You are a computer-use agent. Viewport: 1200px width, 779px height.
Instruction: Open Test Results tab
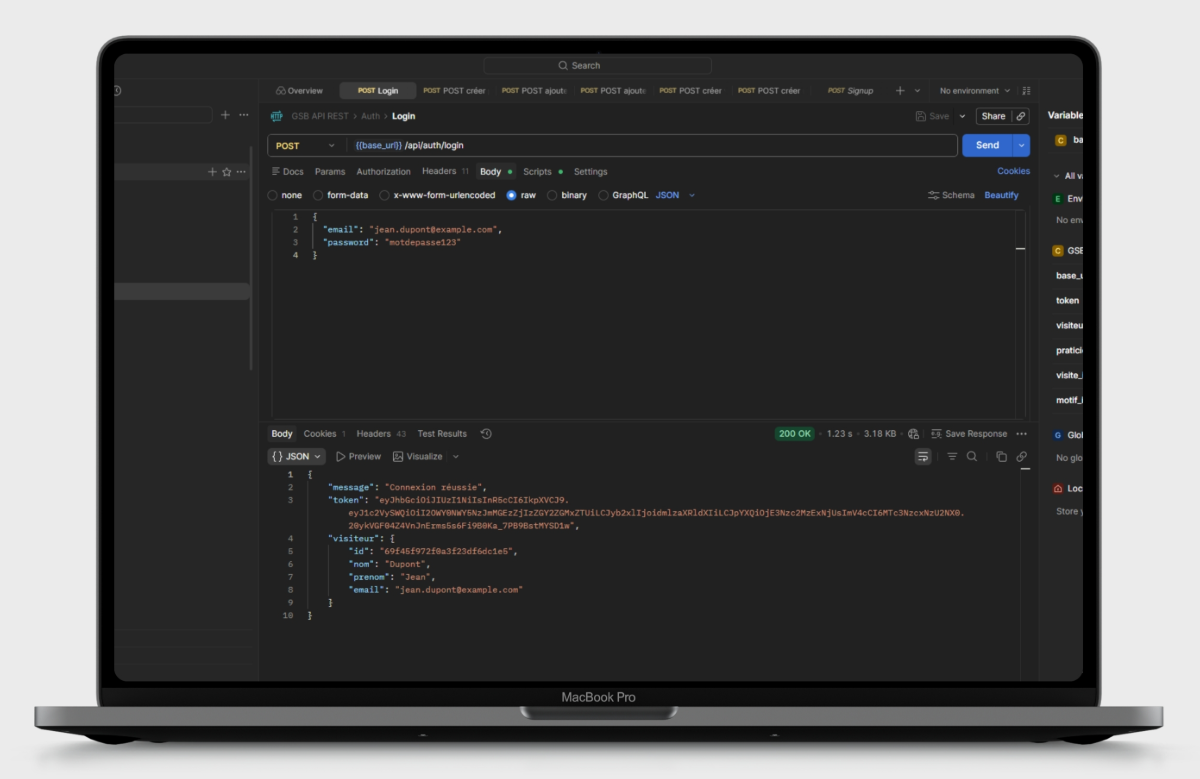[x=442, y=434]
